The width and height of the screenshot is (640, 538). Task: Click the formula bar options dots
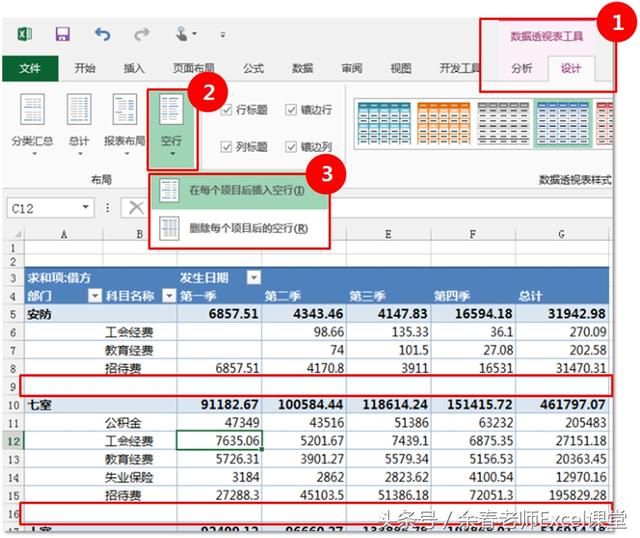(x=107, y=208)
